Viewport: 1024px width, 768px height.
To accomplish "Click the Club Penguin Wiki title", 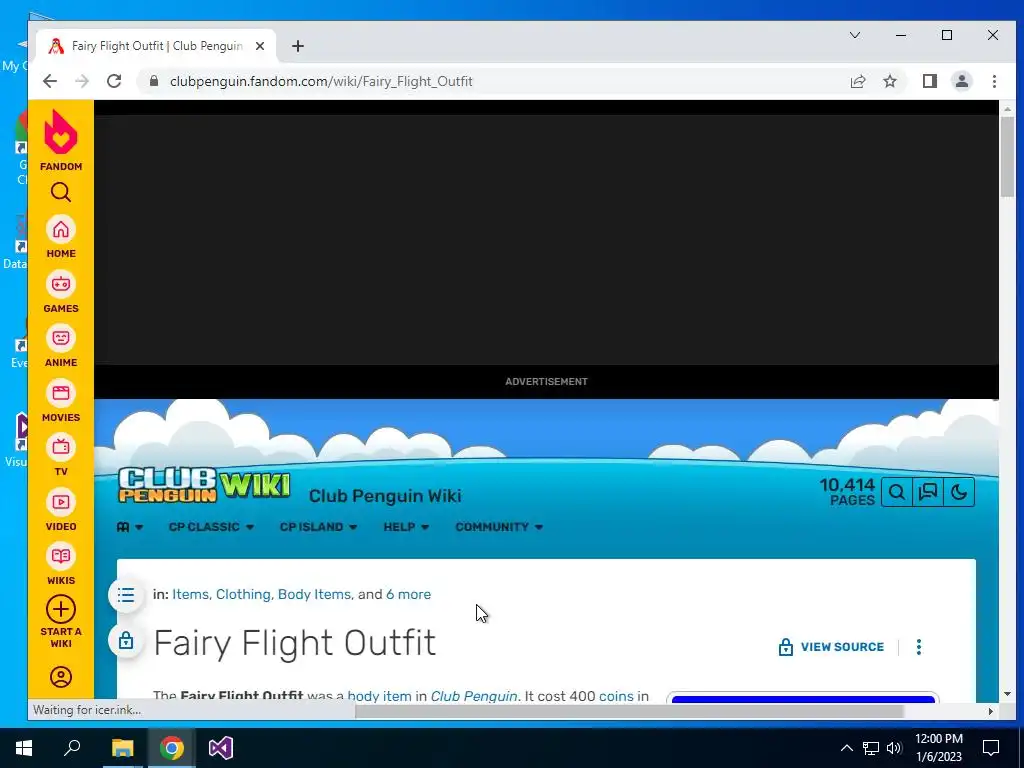I will 385,496.
